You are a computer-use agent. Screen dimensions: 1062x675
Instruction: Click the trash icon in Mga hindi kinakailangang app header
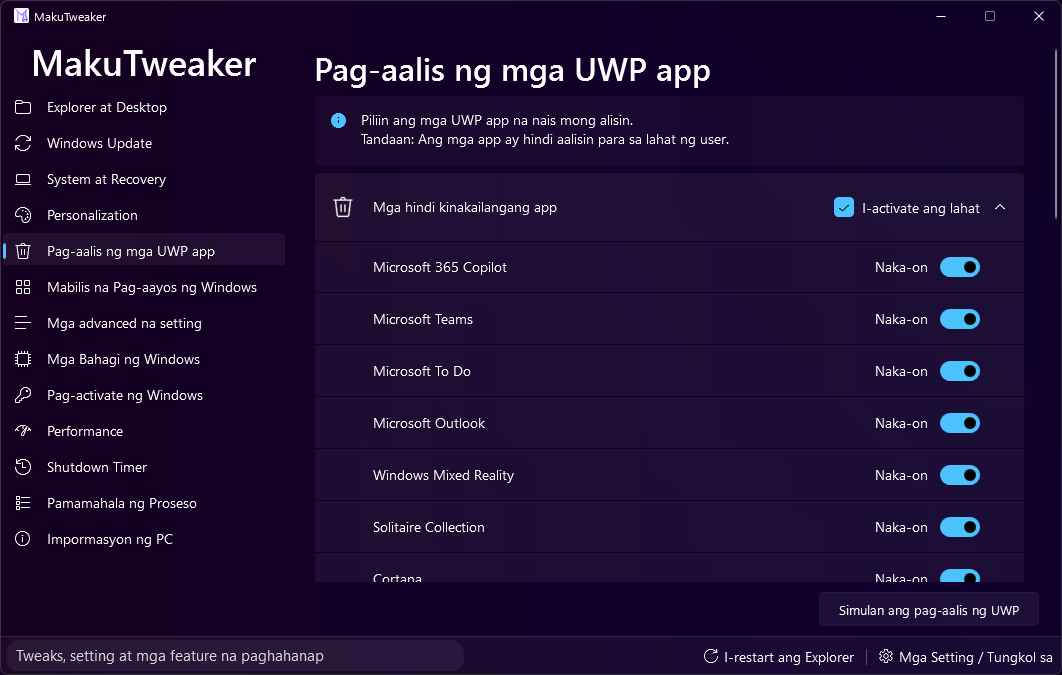[x=343, y=207]
